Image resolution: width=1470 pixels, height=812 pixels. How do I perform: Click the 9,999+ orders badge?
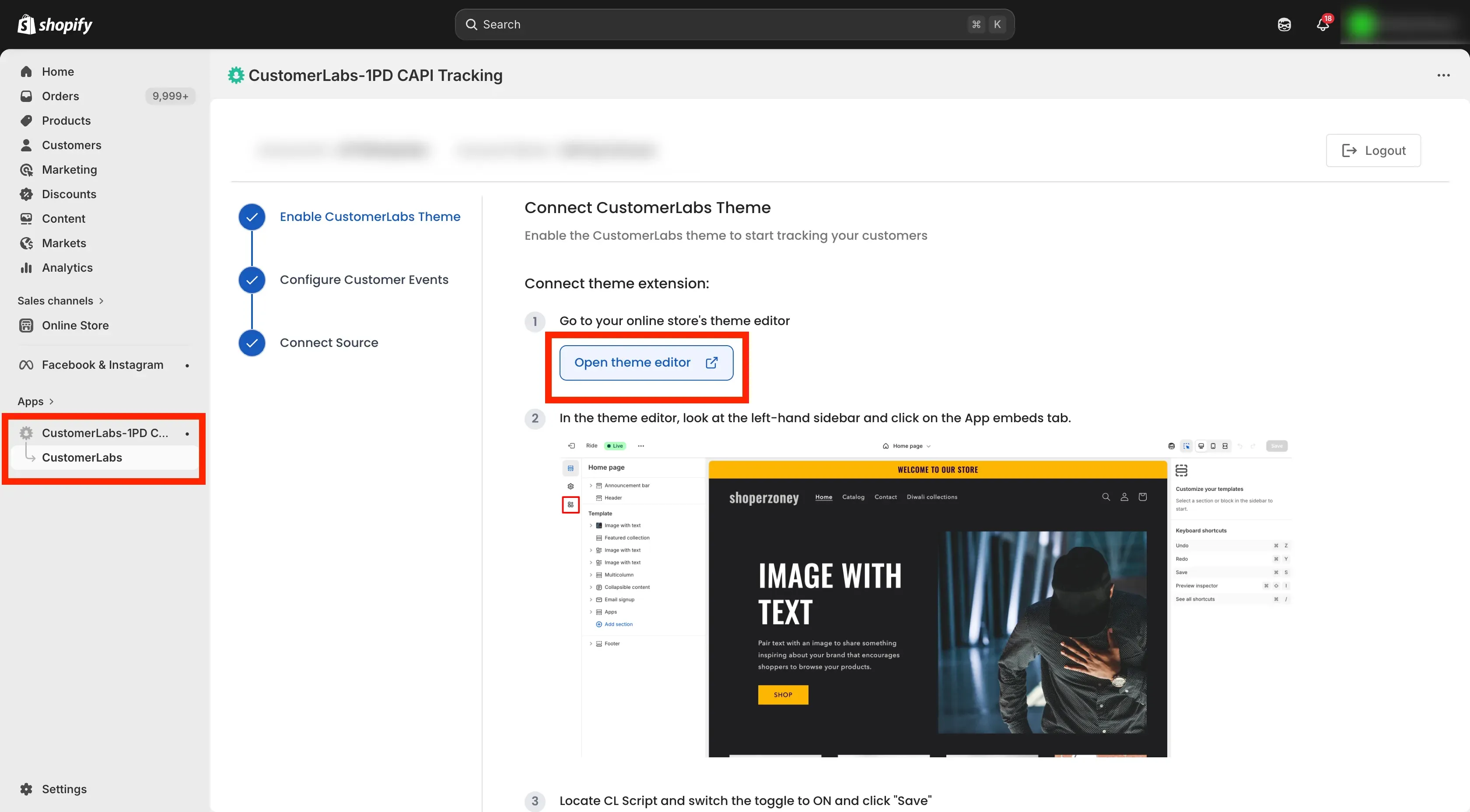(170, 96)
